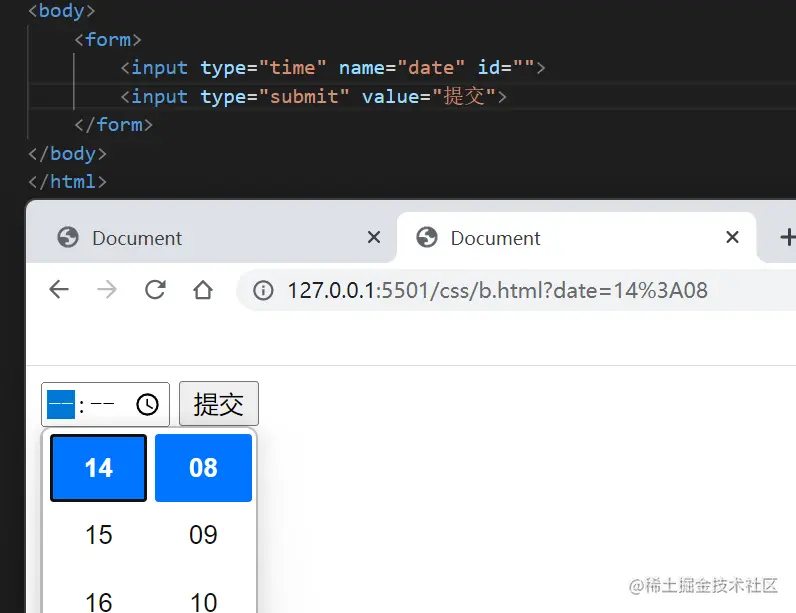This screenshot has width=796, height=613.
Task: Choose hour 14 in time picker
Action: (98, 468)
